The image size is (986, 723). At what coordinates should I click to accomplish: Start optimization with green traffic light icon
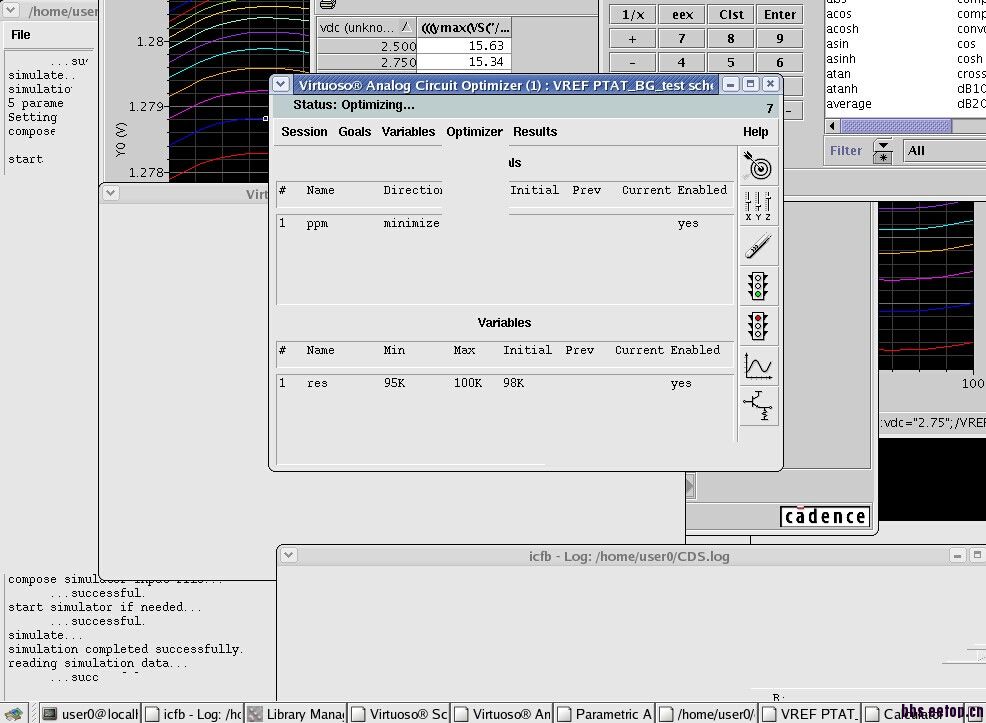(x=758, y=286)
